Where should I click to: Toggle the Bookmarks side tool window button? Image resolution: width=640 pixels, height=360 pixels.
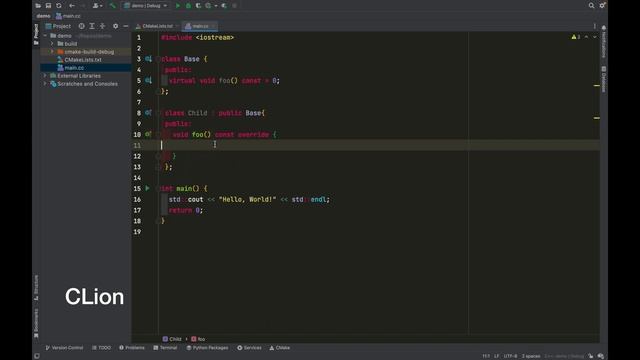point(36,323)
